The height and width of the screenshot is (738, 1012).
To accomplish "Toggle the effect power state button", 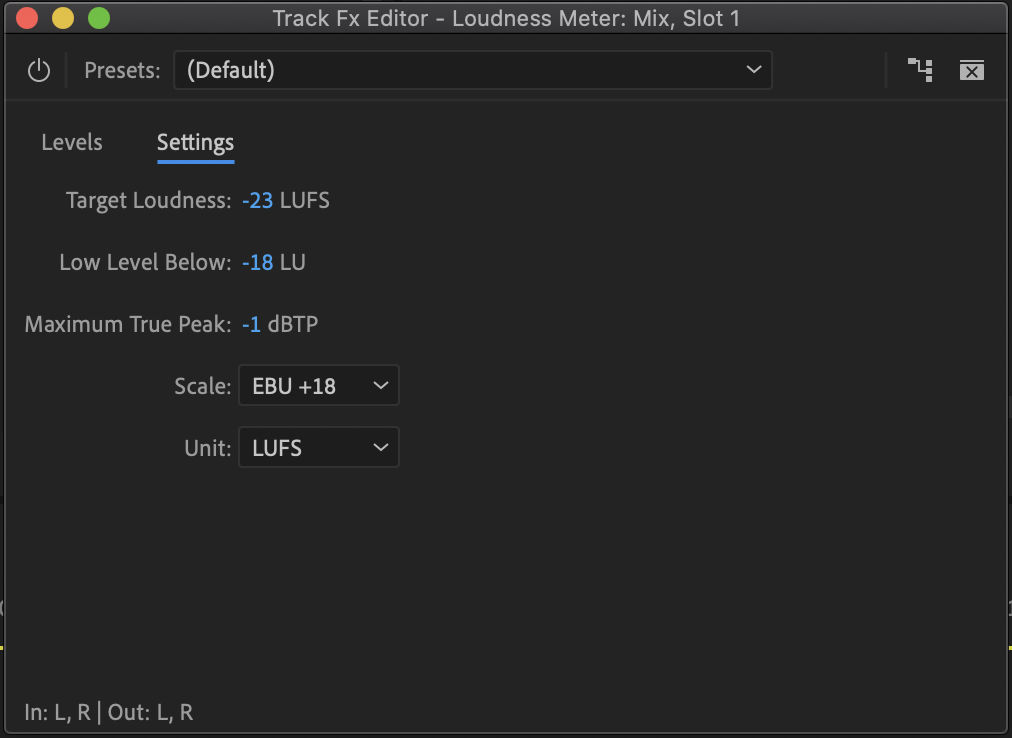I will 39,70.
